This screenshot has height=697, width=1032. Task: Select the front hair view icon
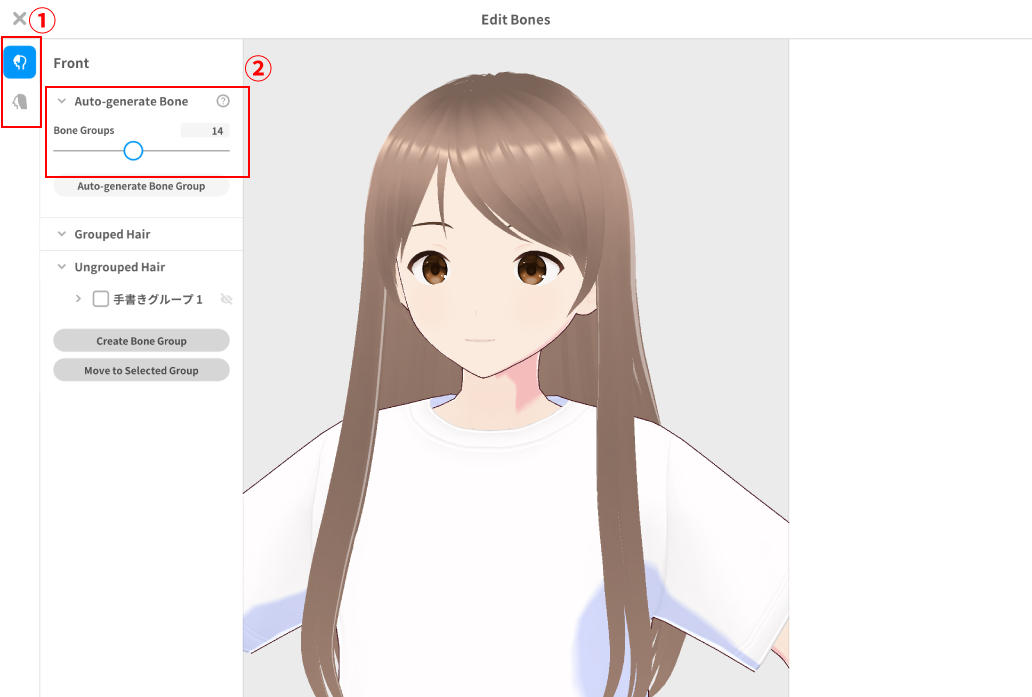(x=20, y=62)
